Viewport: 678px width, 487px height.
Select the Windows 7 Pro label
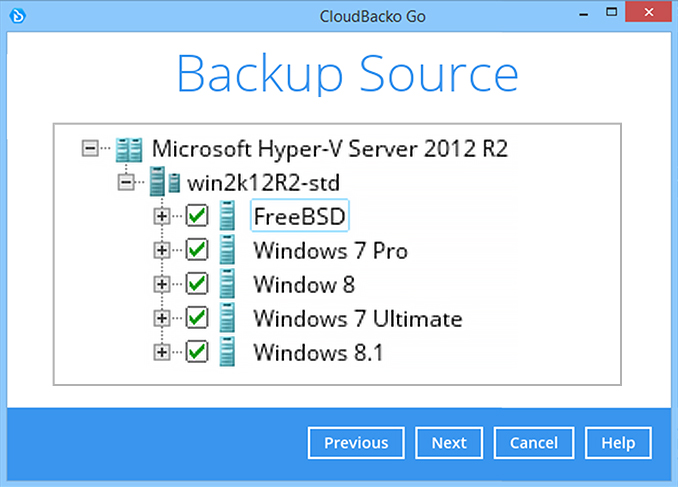pyautogui.click(x=331, y=250)
